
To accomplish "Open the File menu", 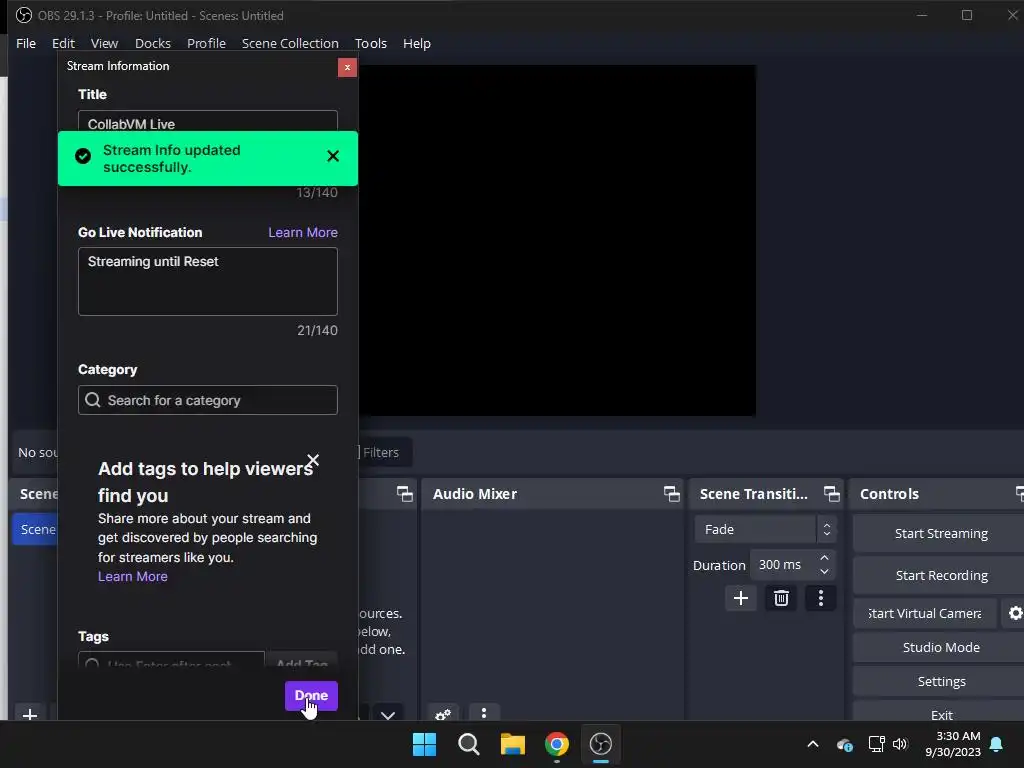I will pos(26,43).
